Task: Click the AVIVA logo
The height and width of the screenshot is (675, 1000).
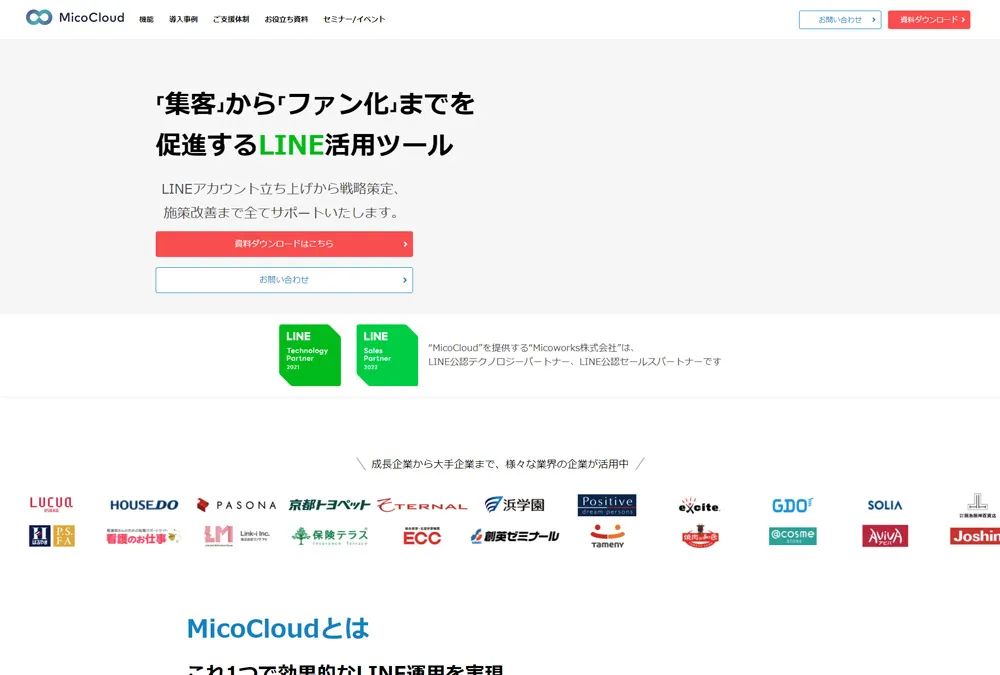Action: 885,536
